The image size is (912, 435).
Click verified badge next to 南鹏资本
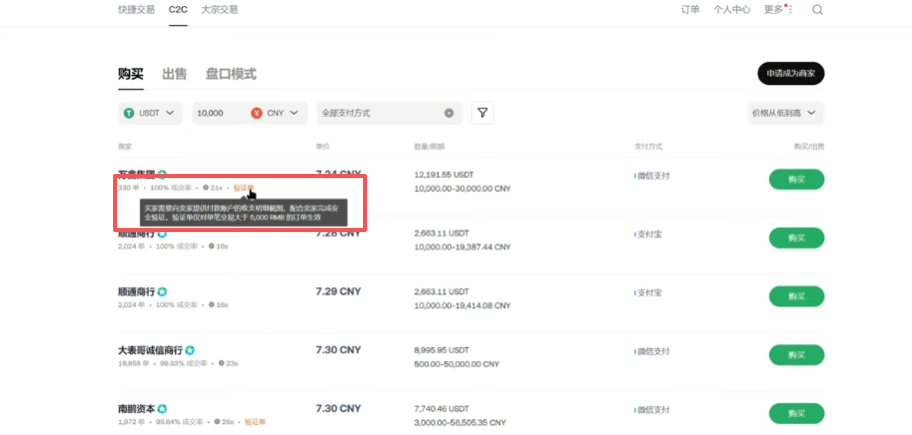[x=163, y=409]
